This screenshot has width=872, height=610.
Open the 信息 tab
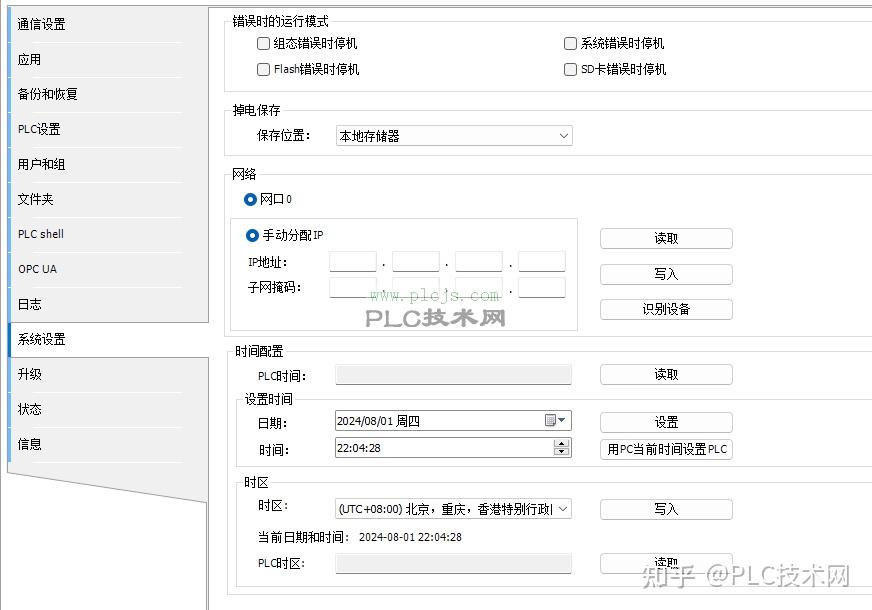pyautogui.click(x=108, y=444)
